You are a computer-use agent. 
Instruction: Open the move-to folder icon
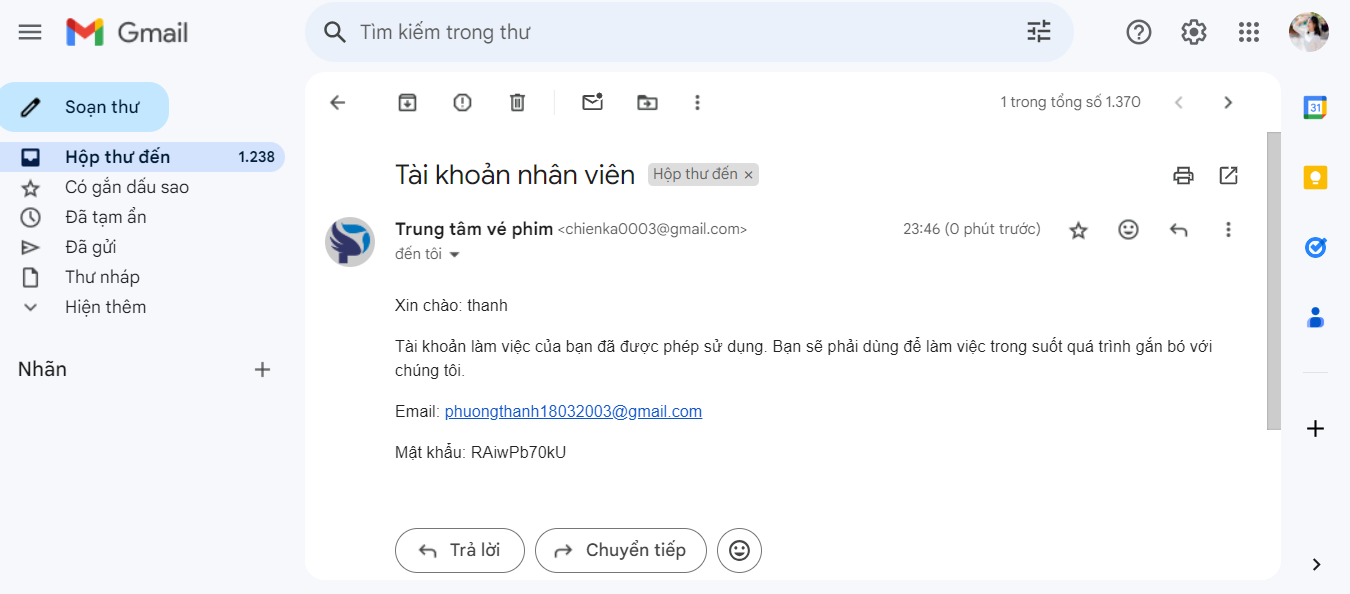647,102
